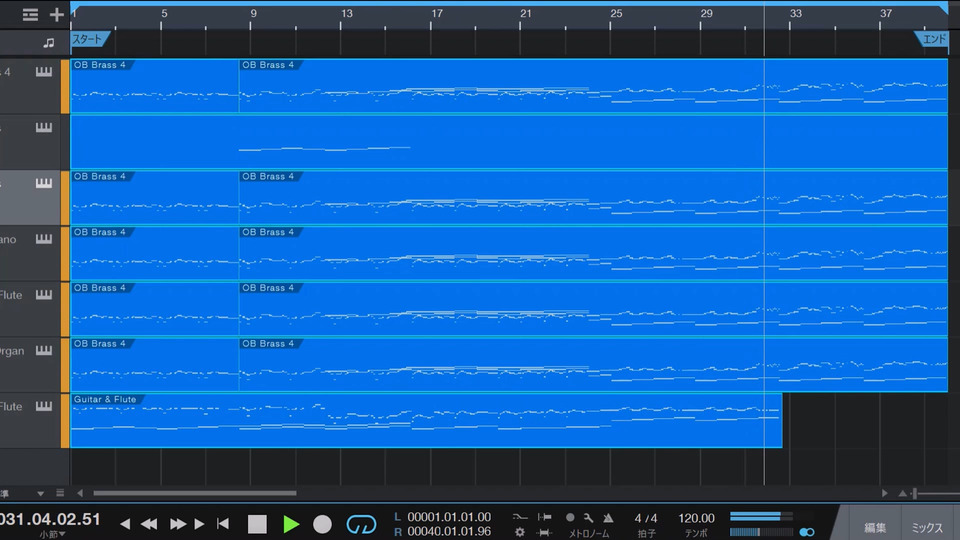Click the horizontal scrollbar thumb
This screenshot has width=960, height=540.
(x=195, y=493)
